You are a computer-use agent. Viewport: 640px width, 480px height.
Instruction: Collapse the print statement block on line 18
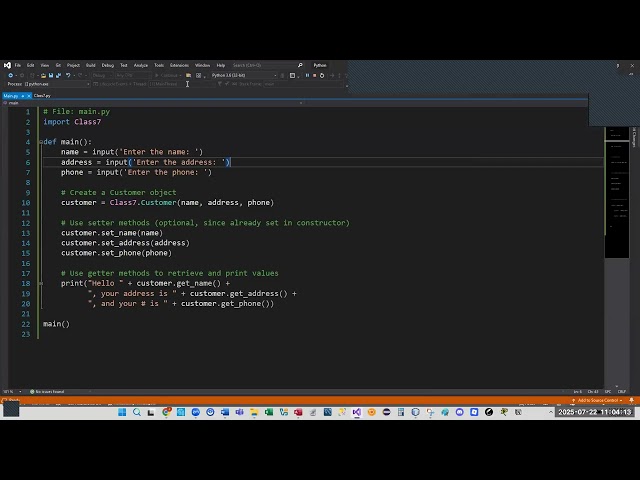pyautogui.click(x=41, y=283)
